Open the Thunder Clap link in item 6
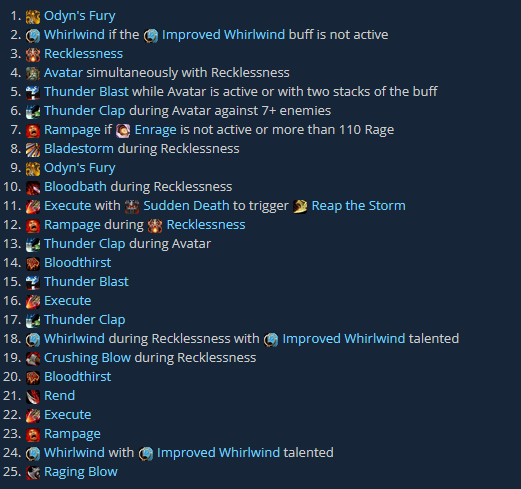 [x=85, y=111]
